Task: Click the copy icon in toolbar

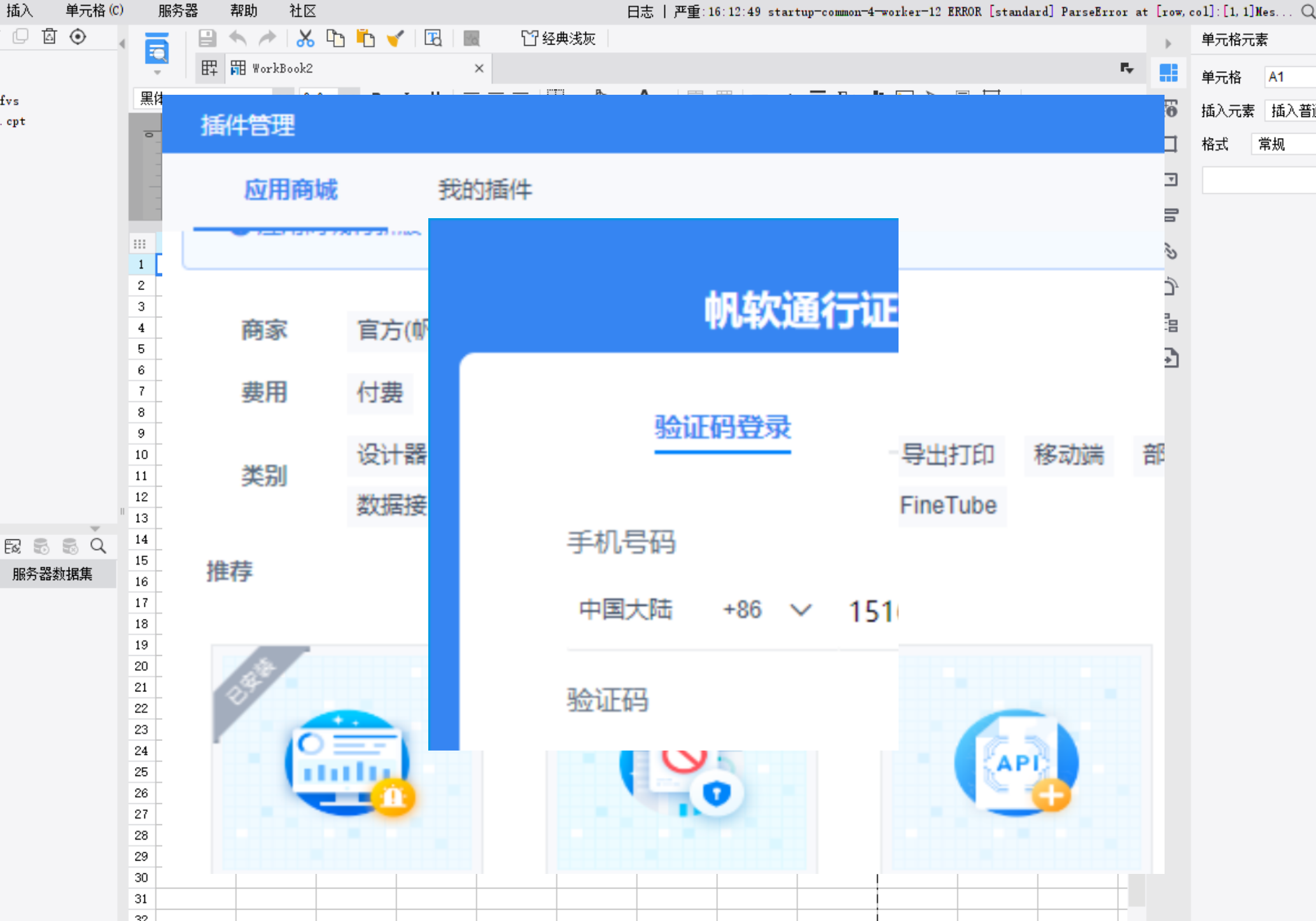Action: 335,38
